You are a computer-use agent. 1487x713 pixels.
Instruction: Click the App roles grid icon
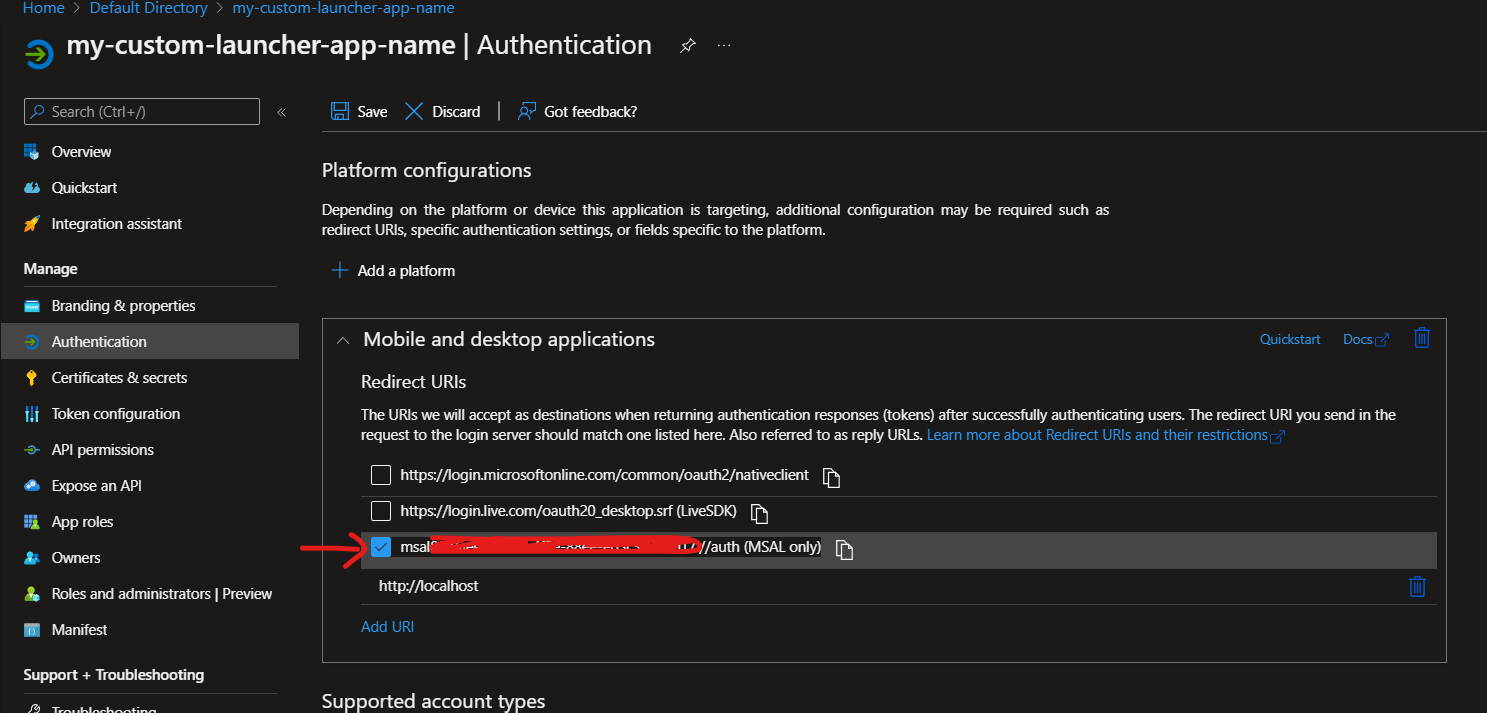coord(32,522)
